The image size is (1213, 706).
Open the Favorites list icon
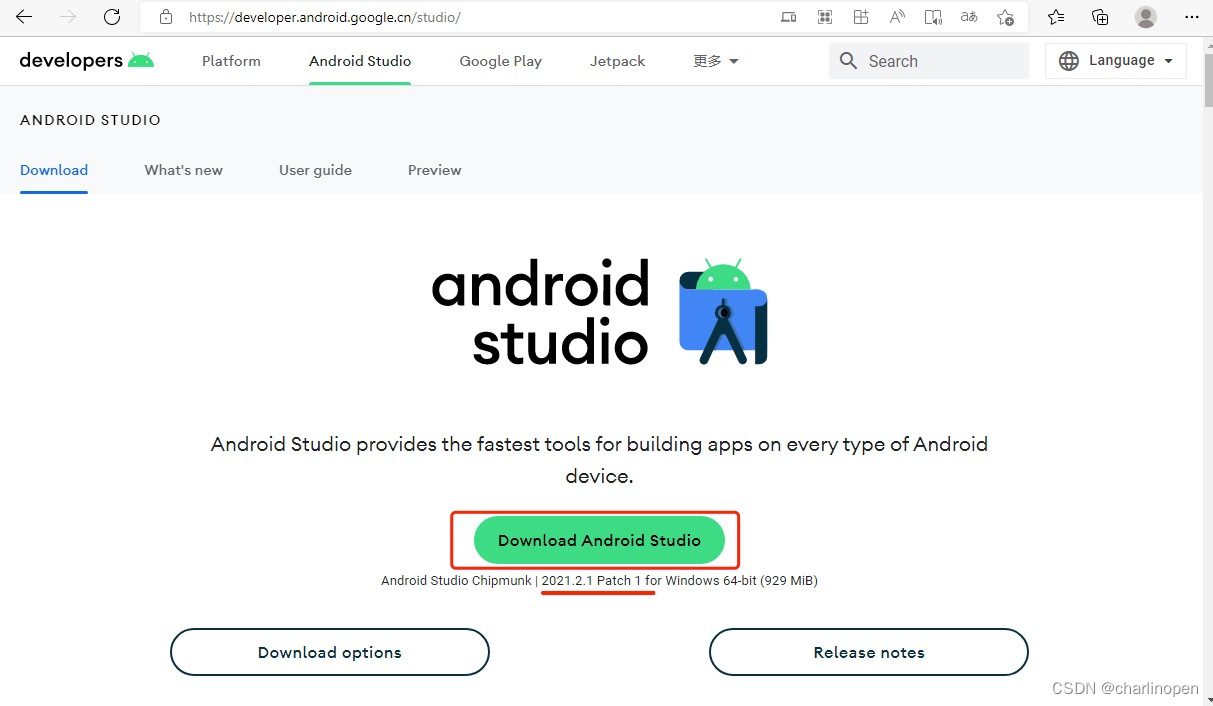1056,17
